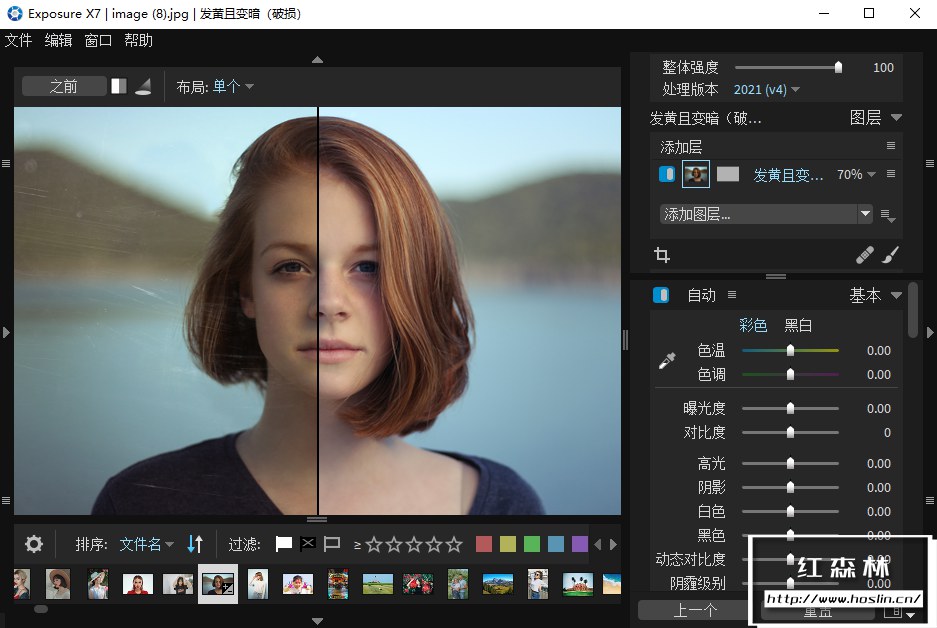Filter by white pick flag
Image resolution: width=937 pixels, height=628 pixels.
[x=284, y=544]
